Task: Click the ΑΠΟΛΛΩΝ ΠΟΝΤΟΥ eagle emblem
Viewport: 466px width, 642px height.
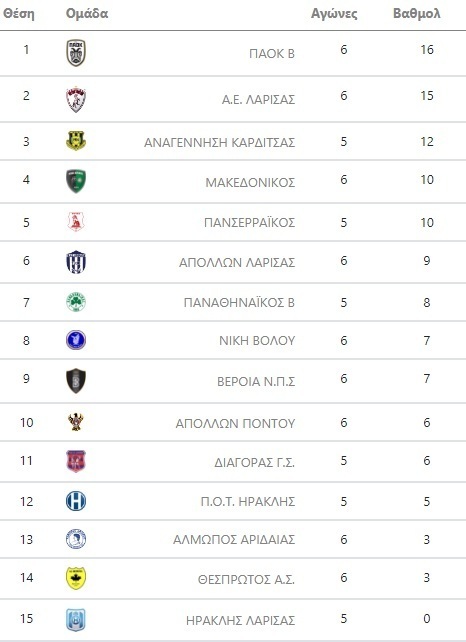Action: [76, 422]
